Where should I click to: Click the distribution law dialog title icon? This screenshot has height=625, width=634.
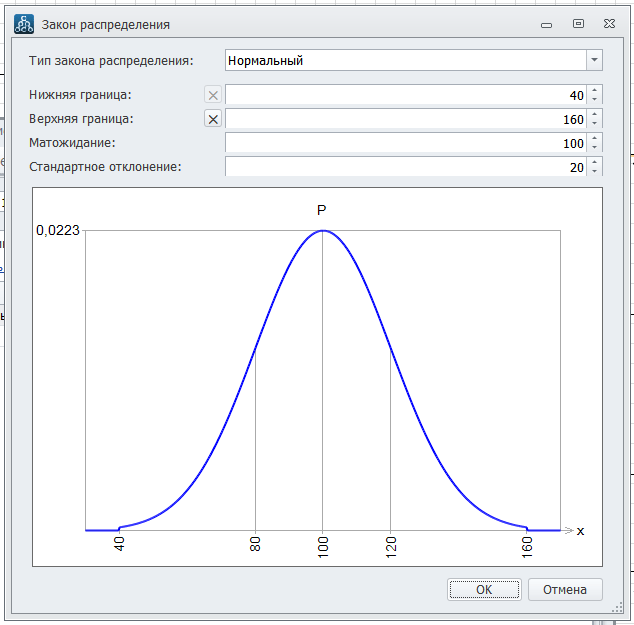[23, 23]
